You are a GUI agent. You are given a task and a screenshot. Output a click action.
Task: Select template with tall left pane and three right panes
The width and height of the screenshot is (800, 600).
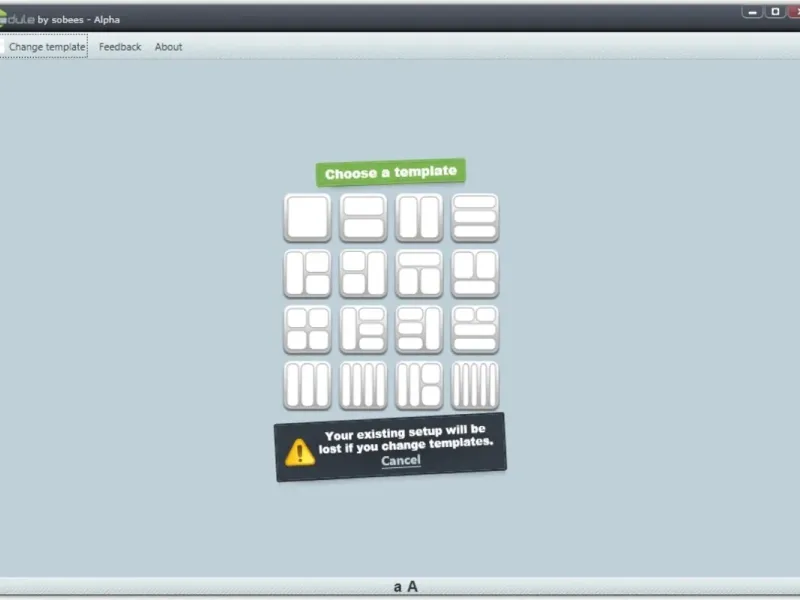pyautogui.click(x=363, y=330)
